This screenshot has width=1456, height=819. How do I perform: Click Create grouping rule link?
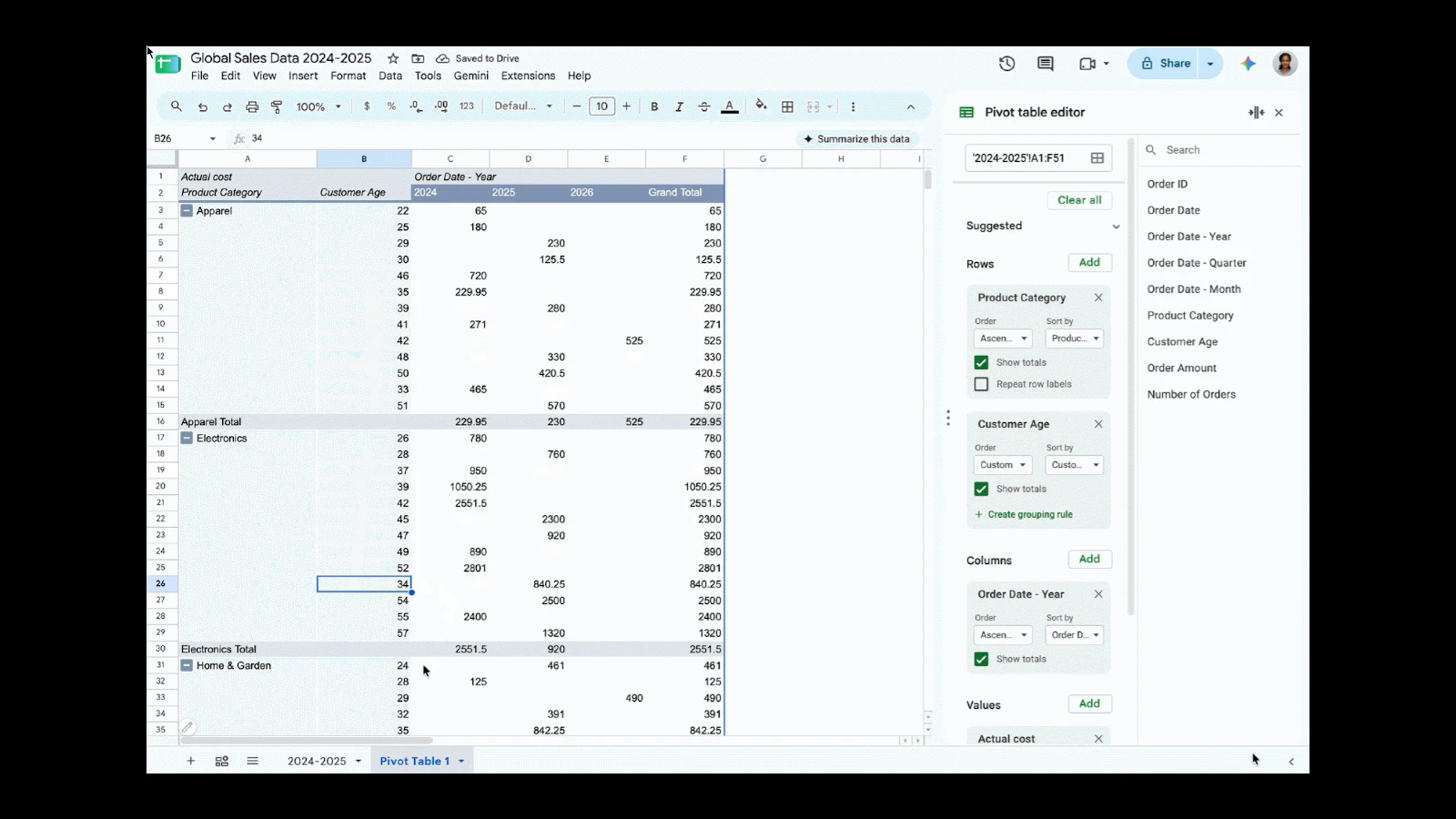[1024, 515]
